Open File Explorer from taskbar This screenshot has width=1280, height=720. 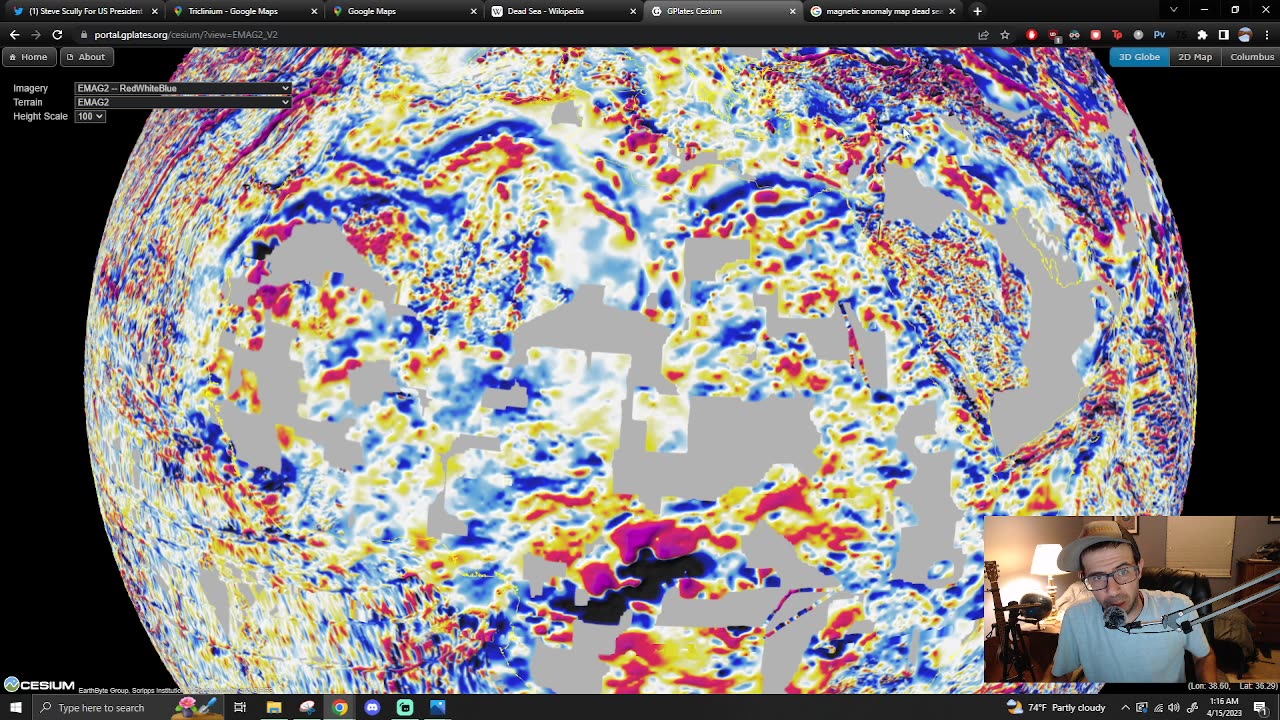pyautogui.click(x=273, y=708)
